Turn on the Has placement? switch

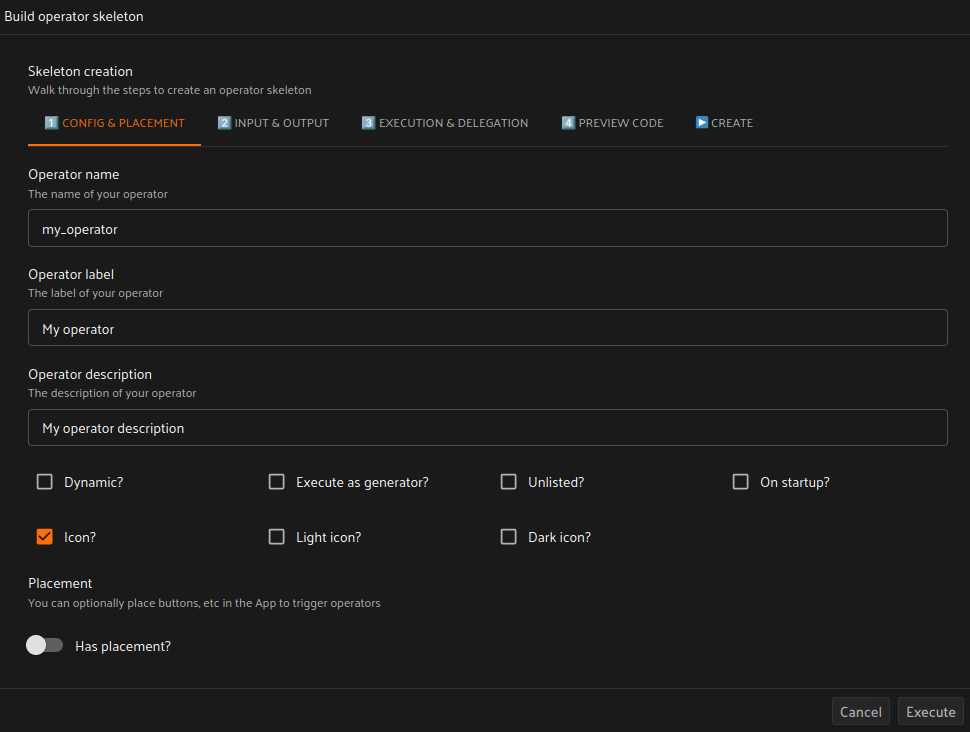(45, 646)
